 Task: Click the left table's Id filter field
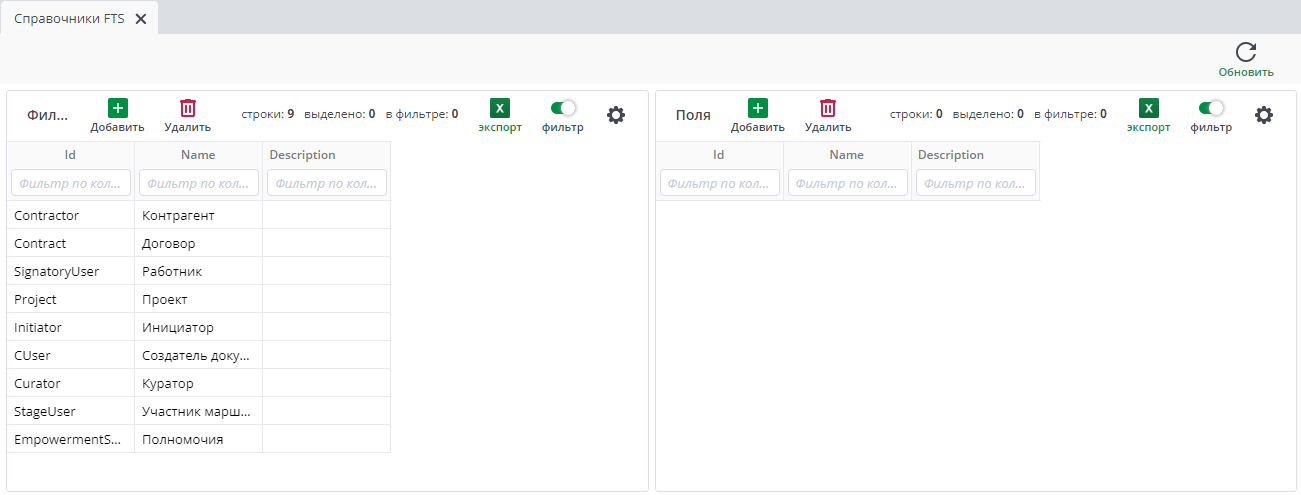[x=71, y=183]
